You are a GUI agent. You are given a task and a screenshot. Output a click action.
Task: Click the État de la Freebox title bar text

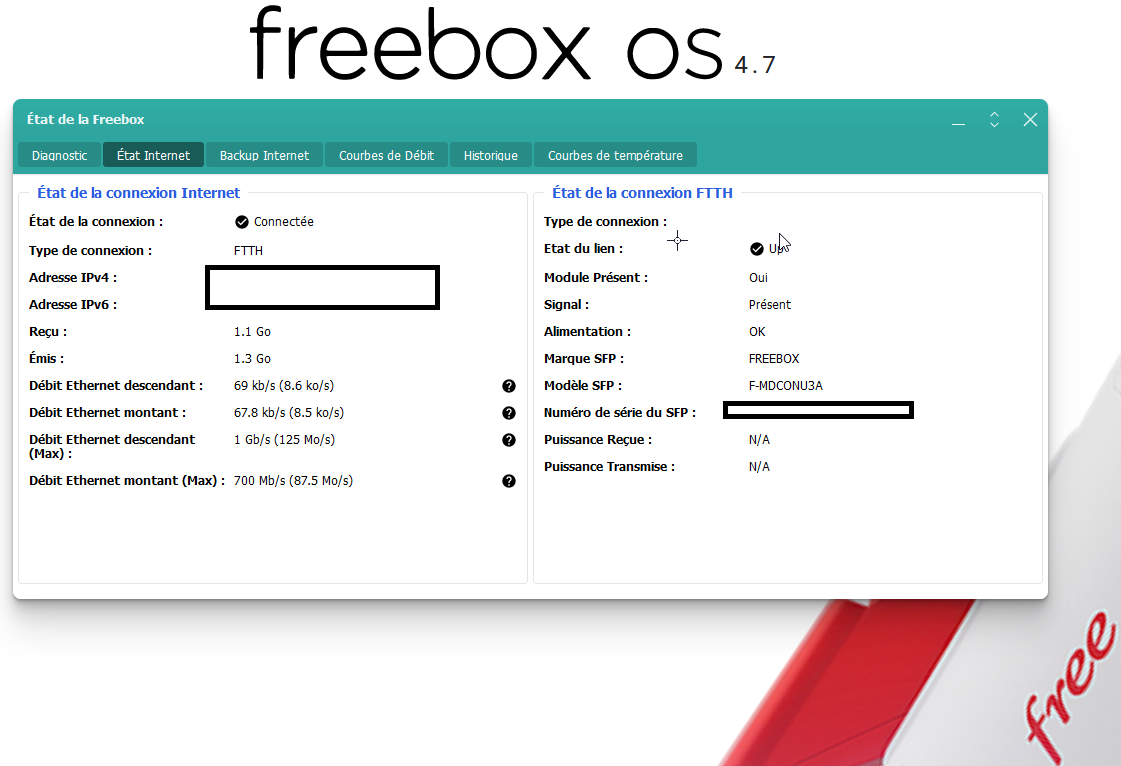86,119
